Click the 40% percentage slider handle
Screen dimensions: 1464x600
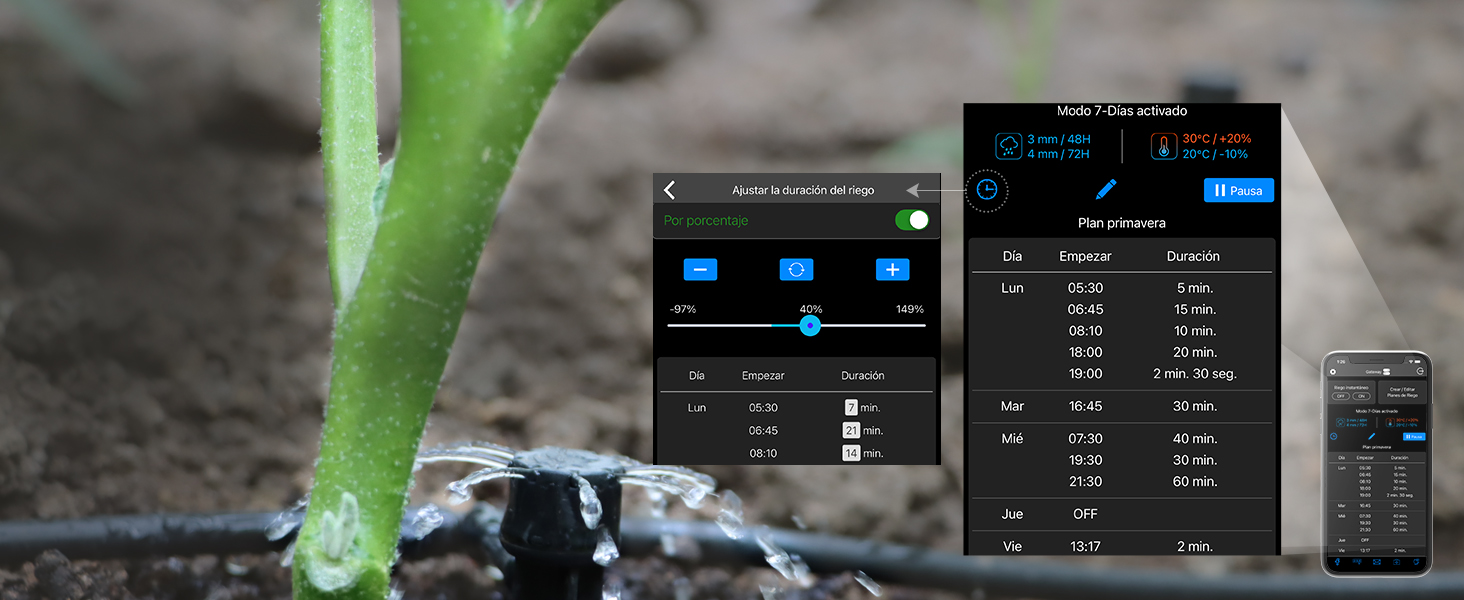810,326
